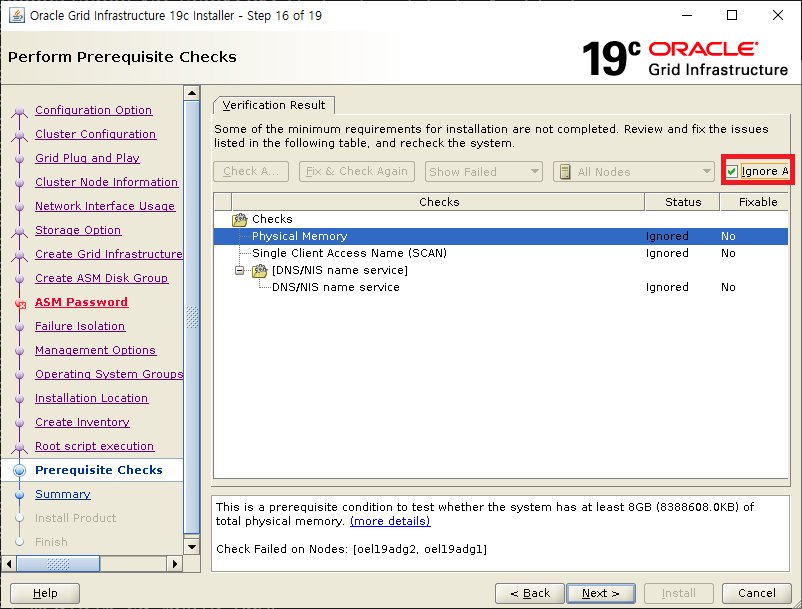Go to Installation Location step

[92, 399]
